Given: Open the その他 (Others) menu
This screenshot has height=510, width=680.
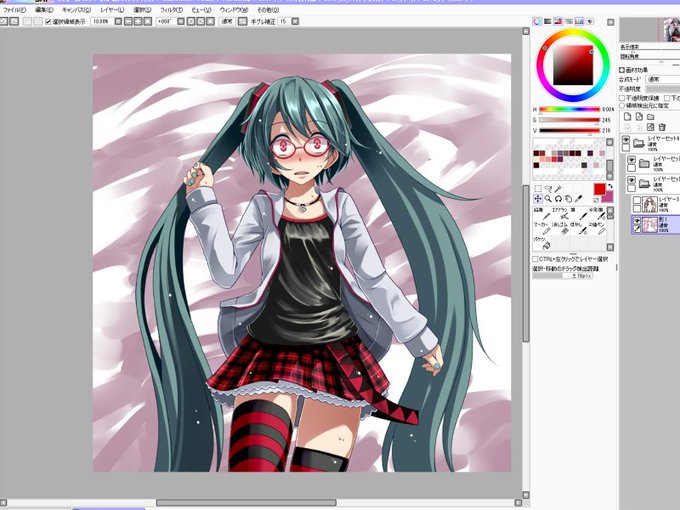Looking at the screenshot, I should click(267, 10).
